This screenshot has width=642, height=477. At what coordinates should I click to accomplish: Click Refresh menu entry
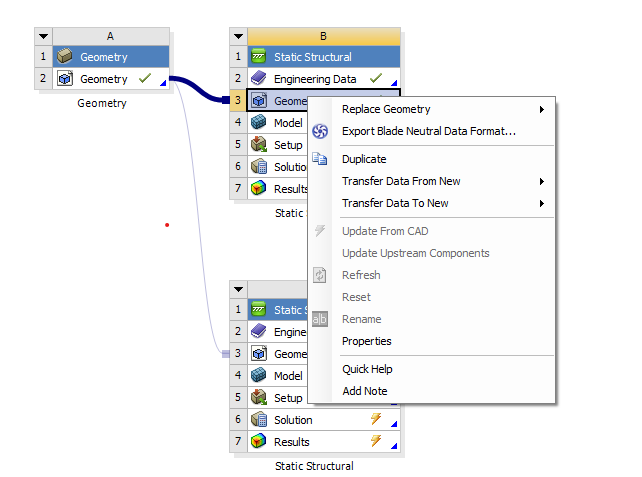coord(432,275)
